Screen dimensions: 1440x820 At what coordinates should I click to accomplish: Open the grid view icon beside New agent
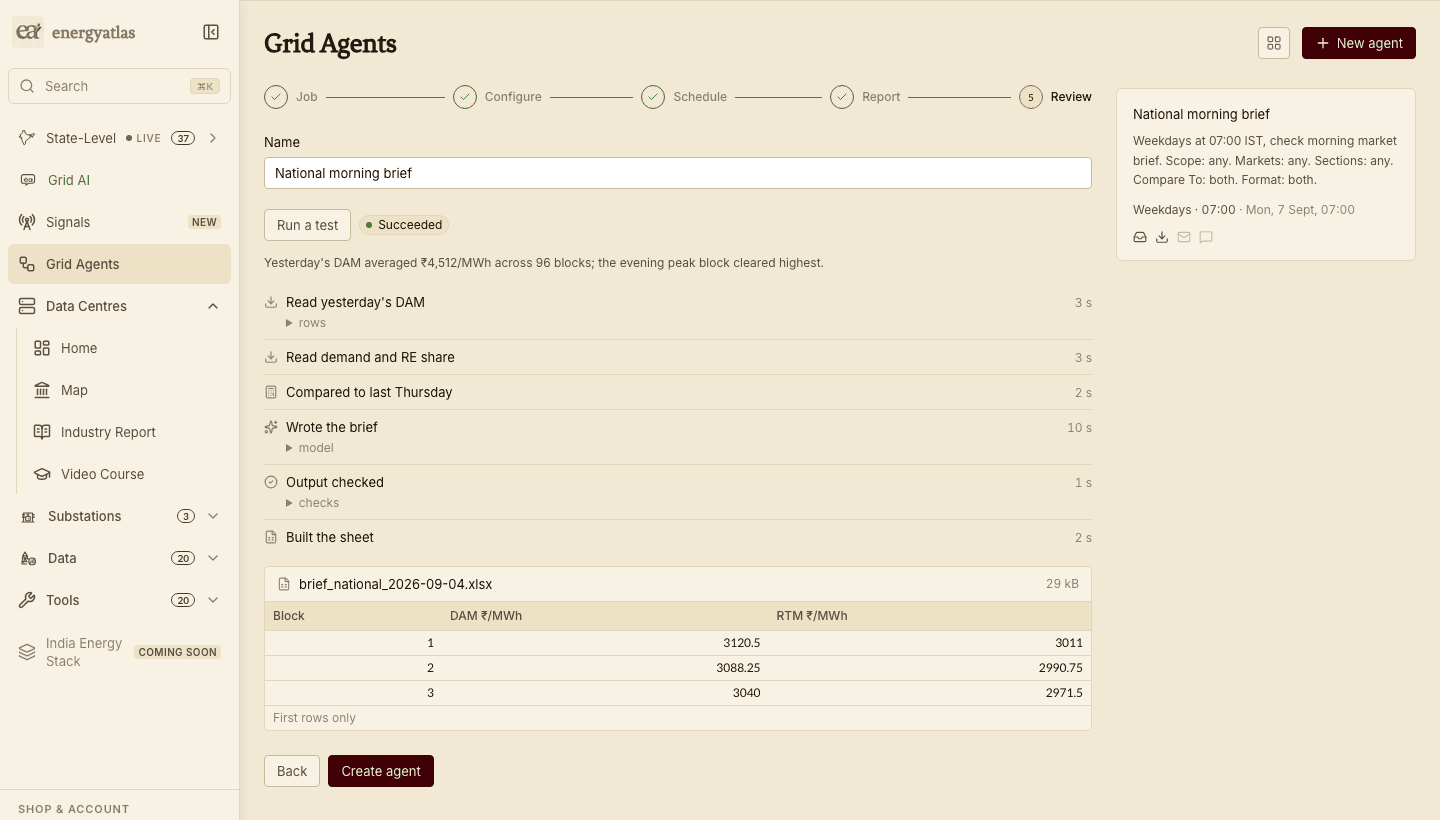pyautogui.click(x=1274, y=43)
